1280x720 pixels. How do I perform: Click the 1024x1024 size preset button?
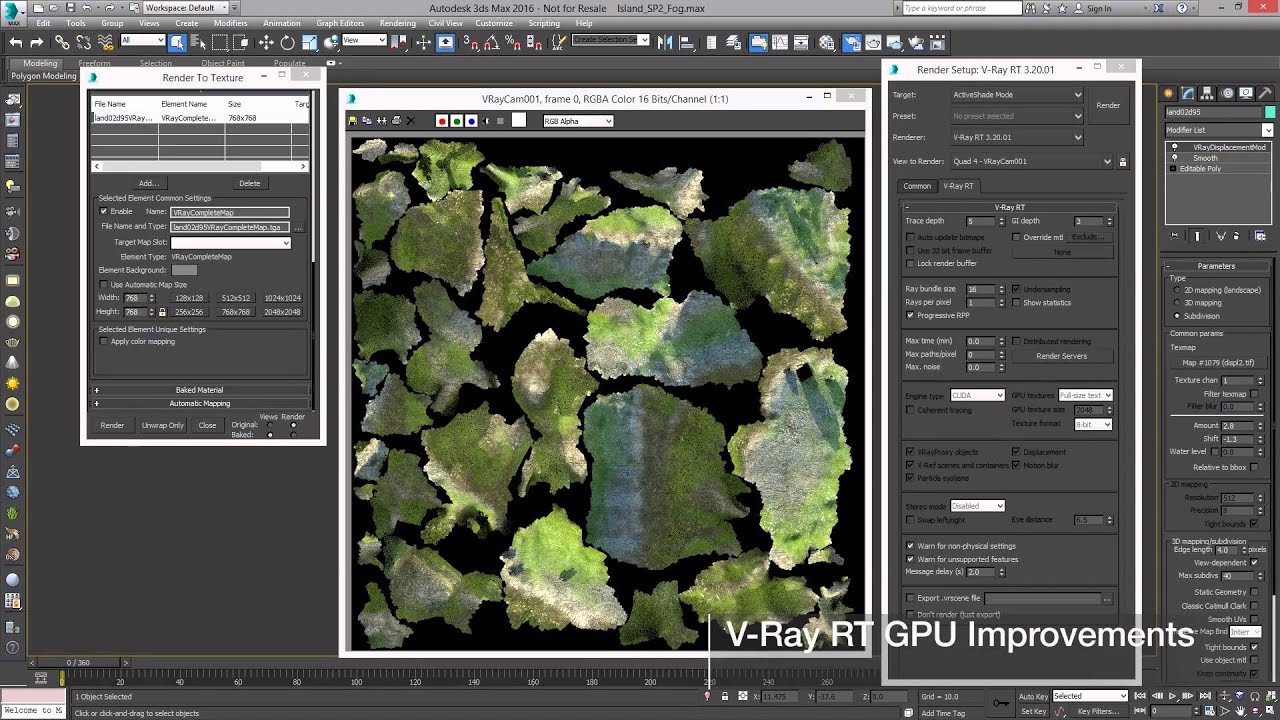[x=283, y=298]
